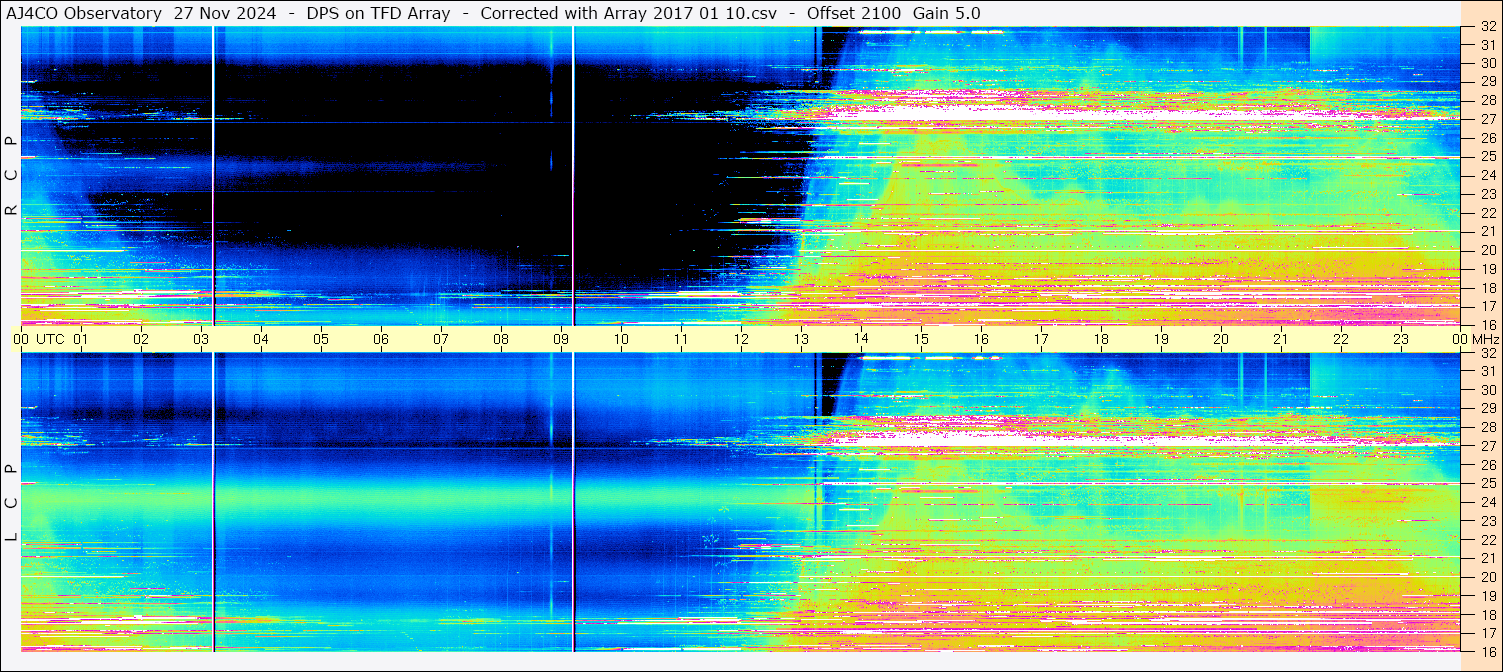Click lower panel frequency label '23'

pyautogui.click(x=1487, y=521)
